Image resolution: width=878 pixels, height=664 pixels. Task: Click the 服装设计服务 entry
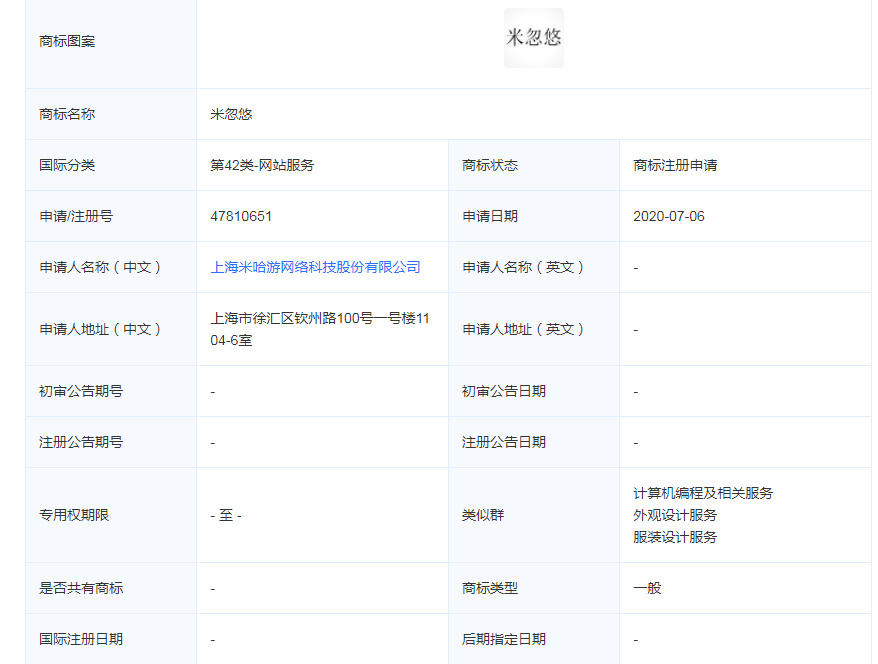[x=675, y=537]
